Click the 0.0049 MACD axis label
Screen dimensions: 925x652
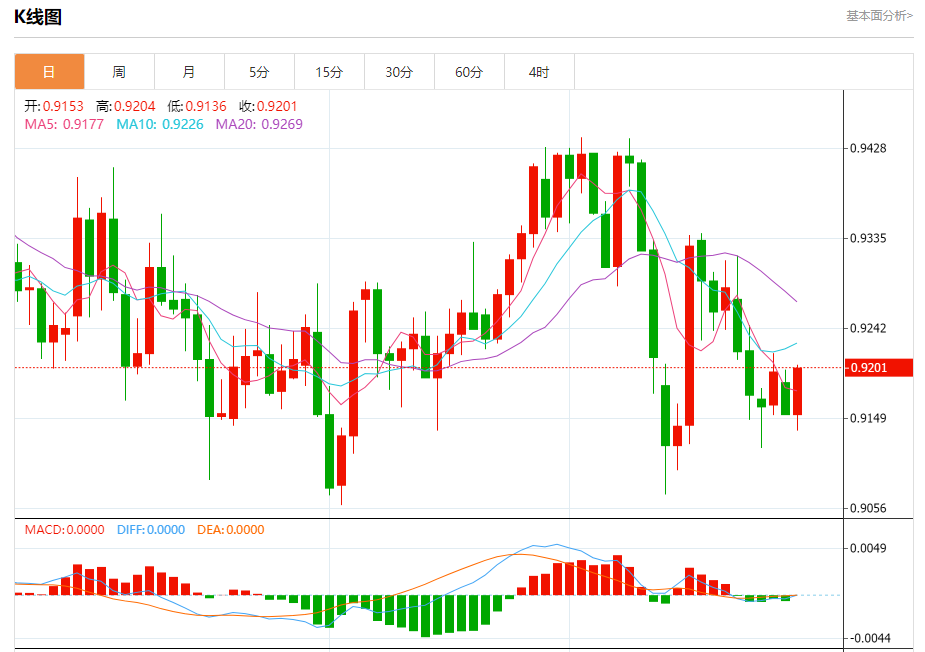point(868,548)
